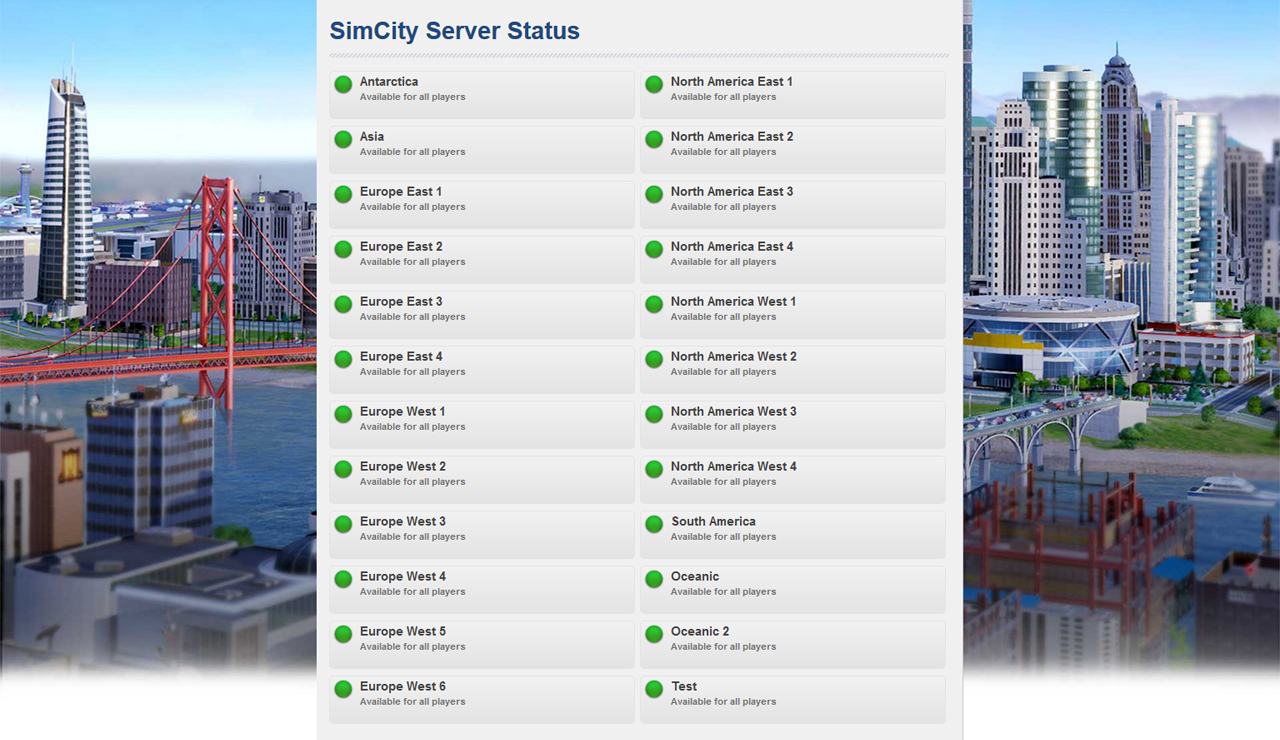Click the North America West 4 green icon
1280x740 pixels.
tap(654, 469)
